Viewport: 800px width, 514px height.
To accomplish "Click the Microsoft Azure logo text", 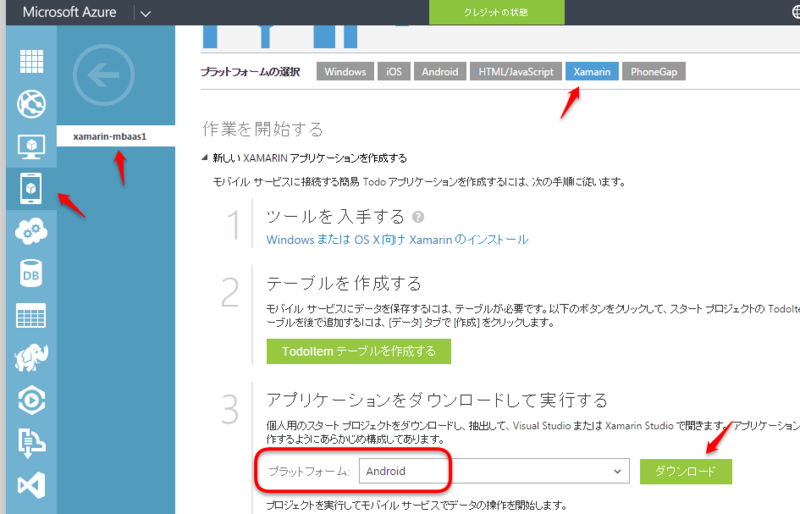I will 69,12.
